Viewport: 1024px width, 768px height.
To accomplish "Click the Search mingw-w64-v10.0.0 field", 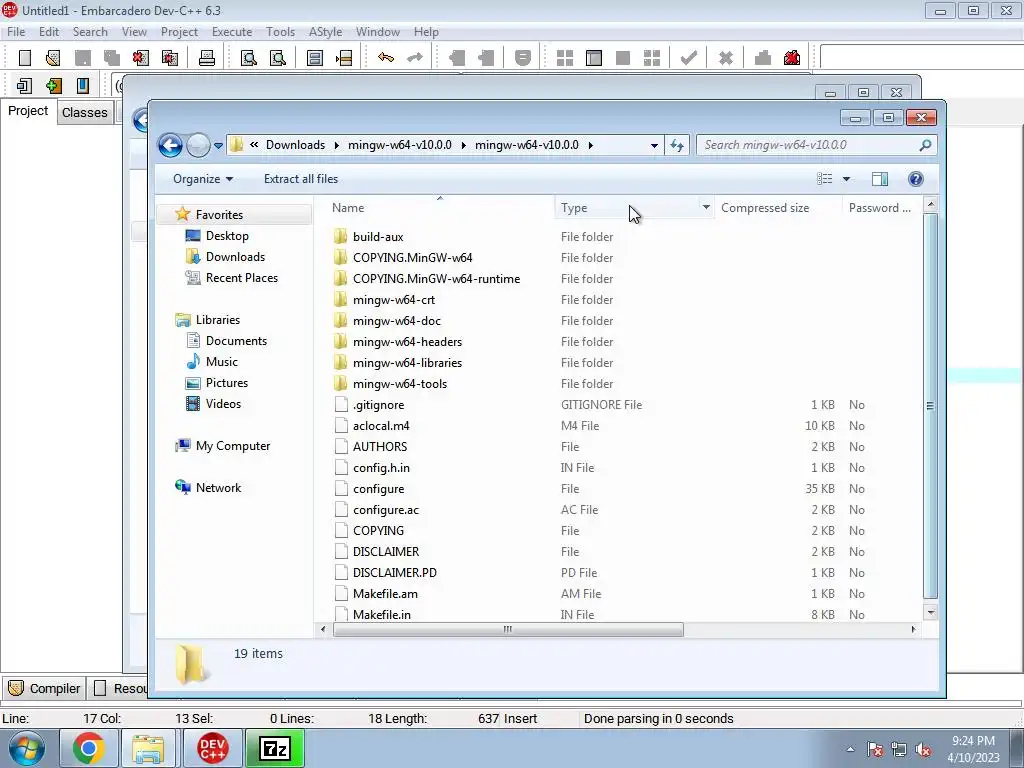I will pyautogui.click(x=816, y=145).
